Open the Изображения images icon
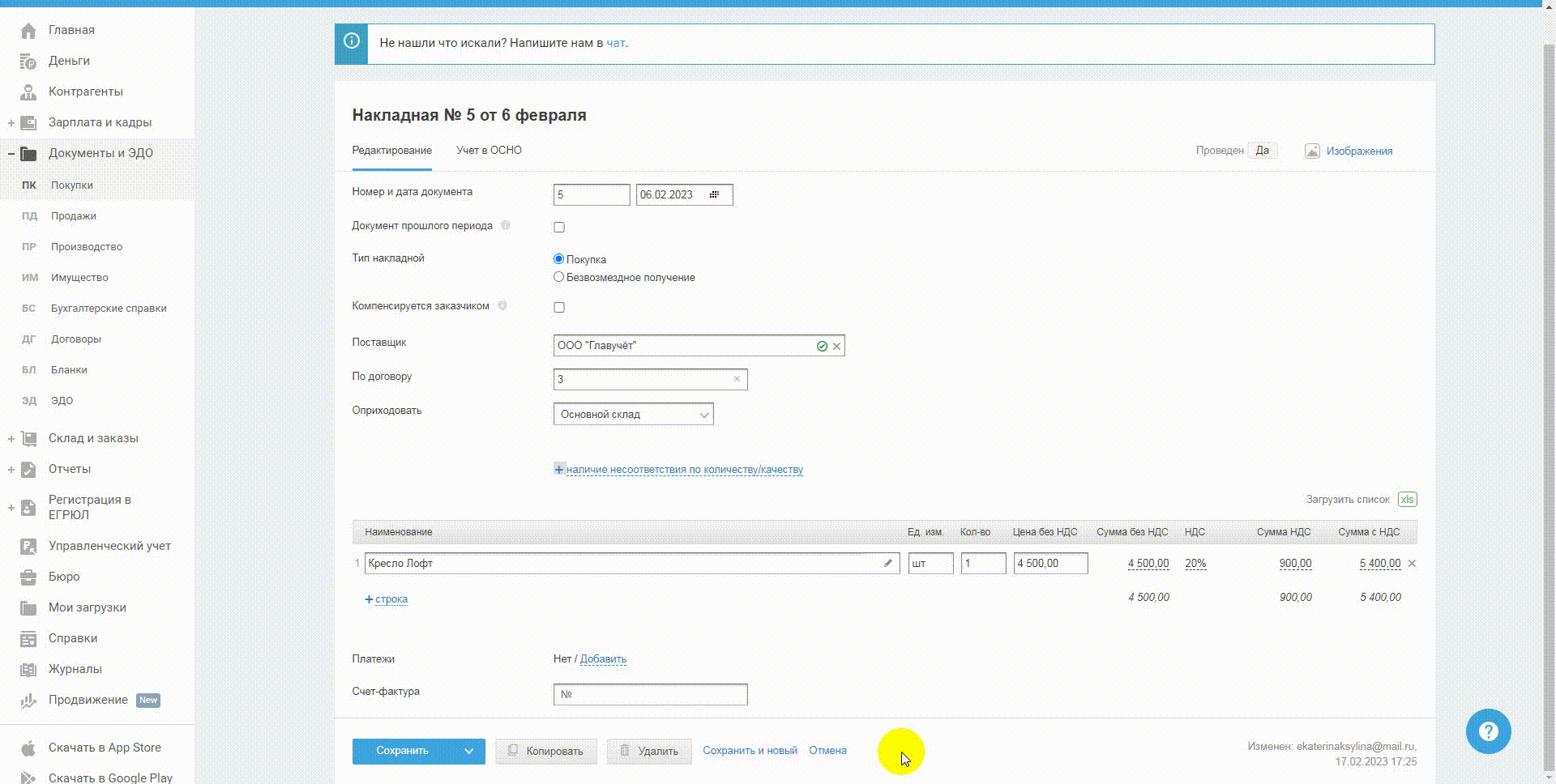The height and width of the screenshot is (784, 1556). pyautogui.click(x=1312, y=151)
